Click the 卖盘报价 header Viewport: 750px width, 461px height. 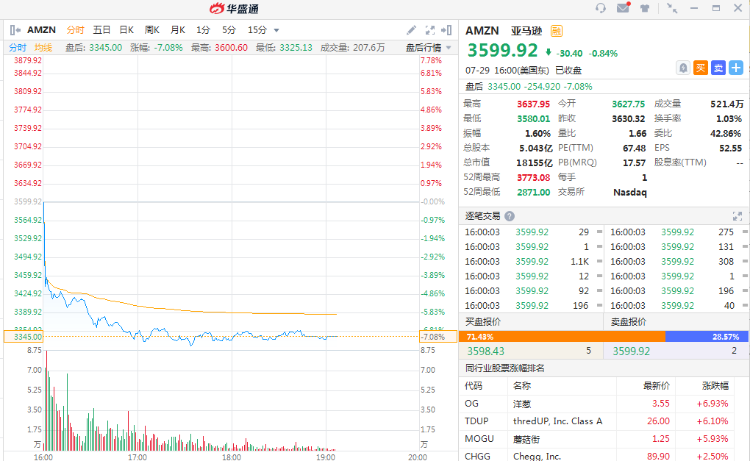tap(628, 322)
